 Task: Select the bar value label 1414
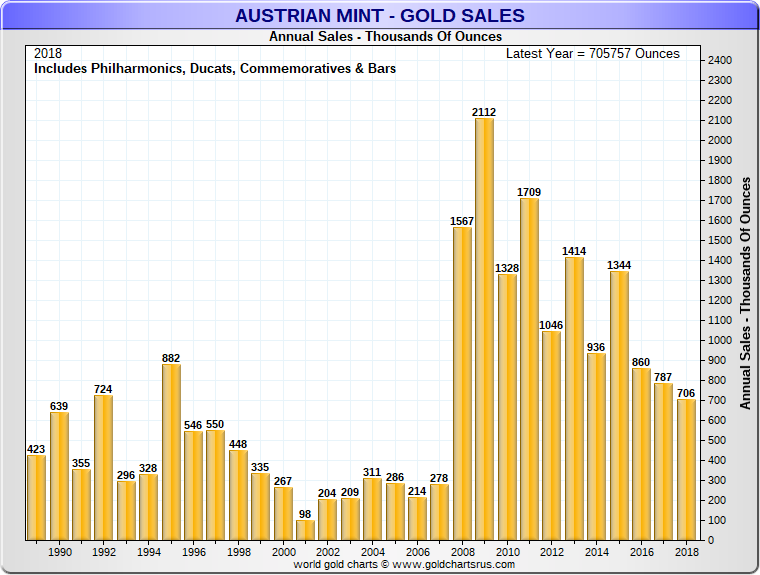pyautogui.click(x=574, y=251)
